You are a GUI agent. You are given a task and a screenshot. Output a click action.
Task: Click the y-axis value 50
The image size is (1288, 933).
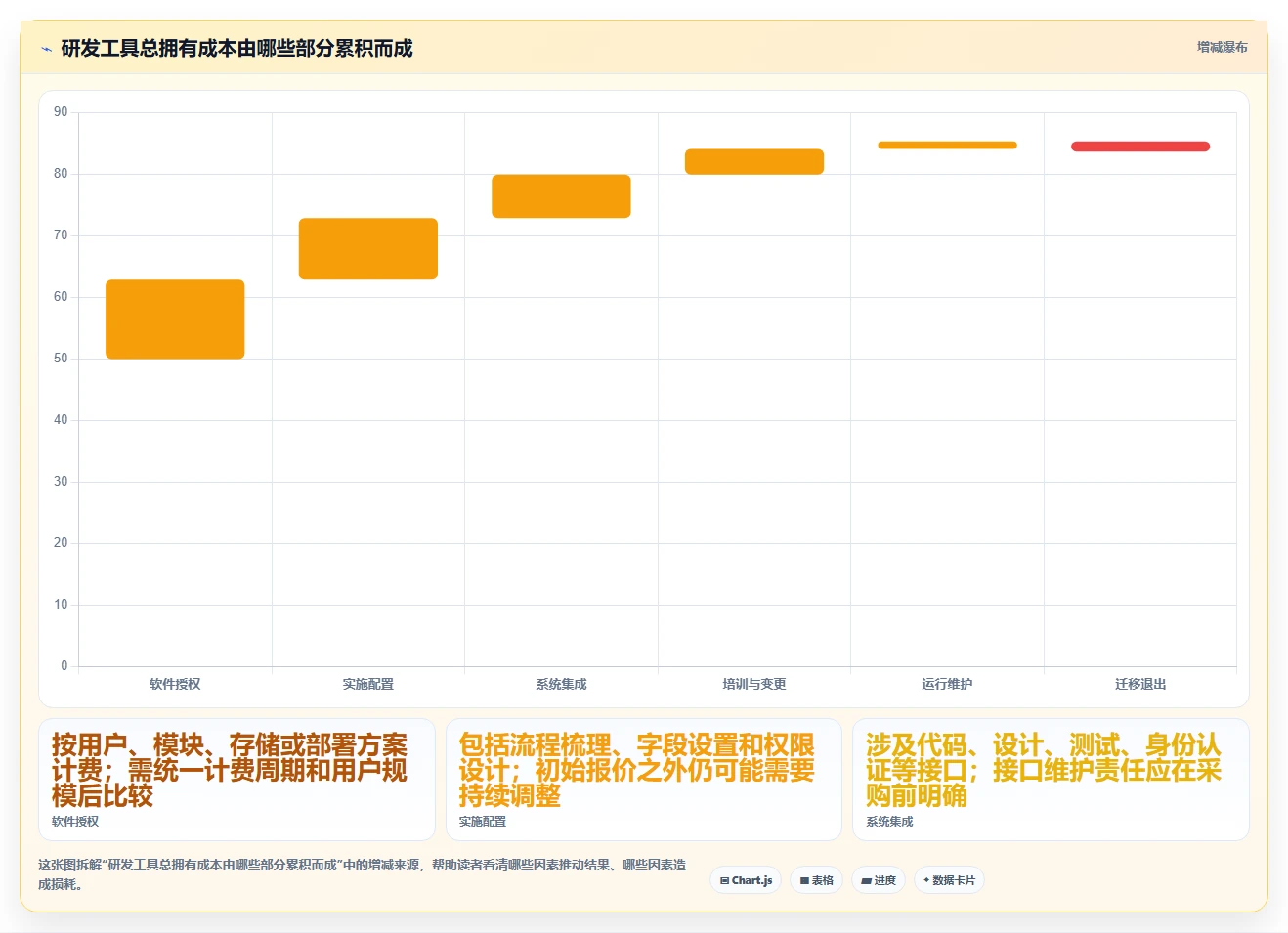pyautogui.click(x=61, y=359)
